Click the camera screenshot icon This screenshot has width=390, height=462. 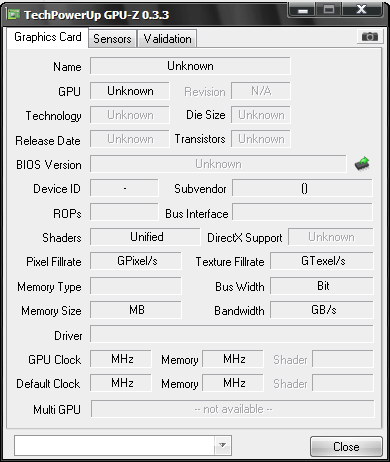pos(369,36)
